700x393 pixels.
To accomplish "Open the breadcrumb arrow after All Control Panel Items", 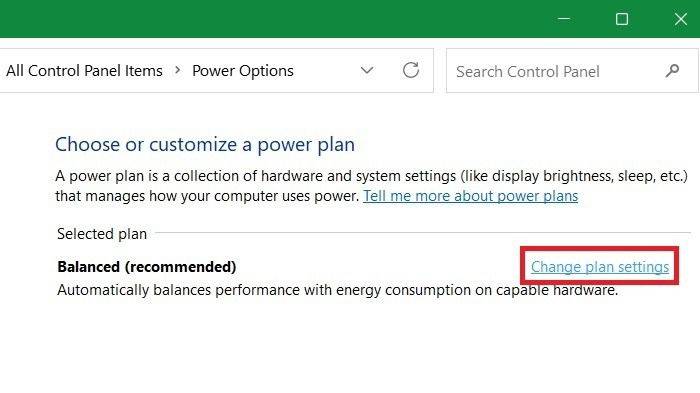I will coord(178,71).
